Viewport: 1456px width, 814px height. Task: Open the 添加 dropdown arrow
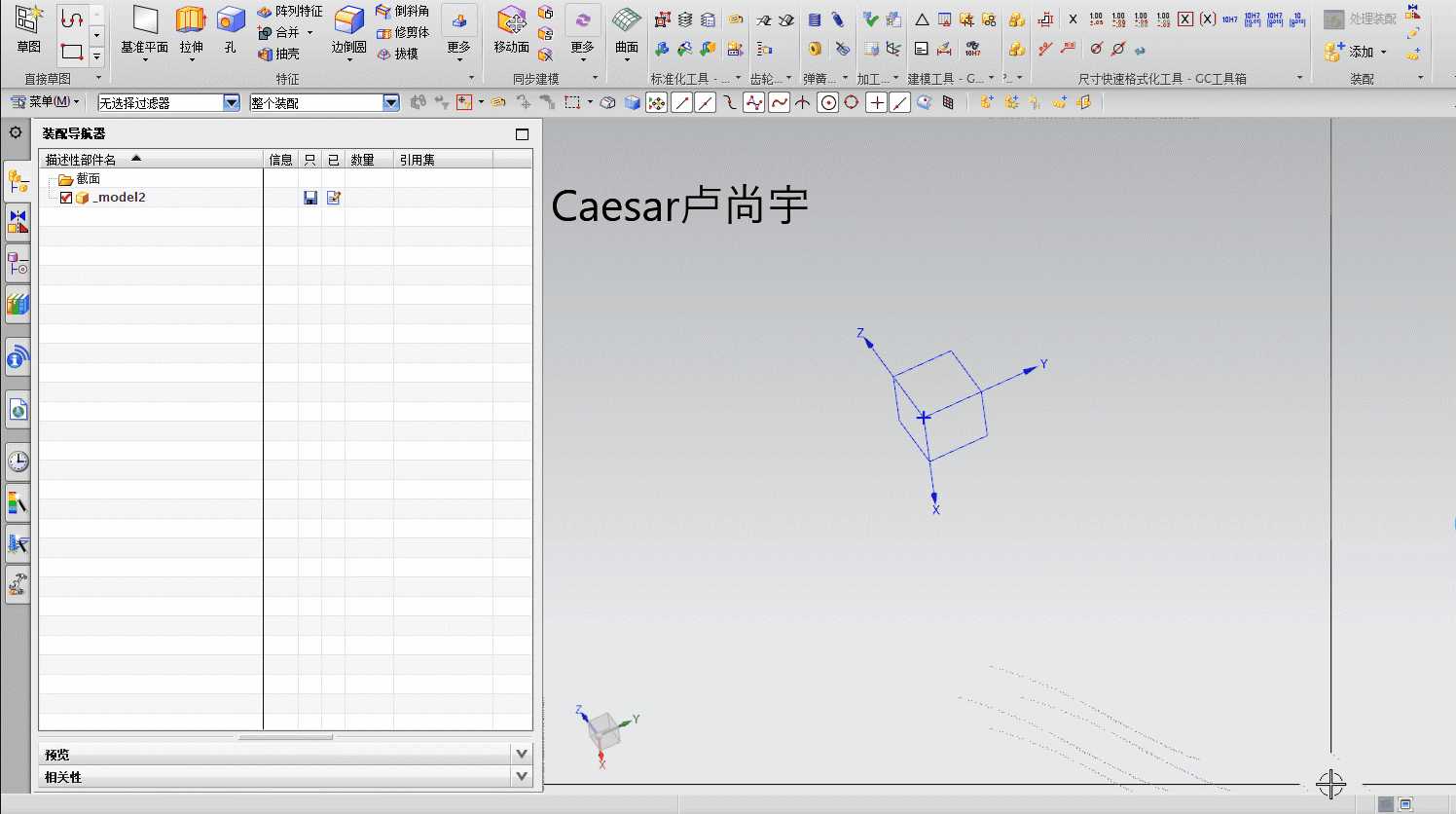coord(1383,53)
